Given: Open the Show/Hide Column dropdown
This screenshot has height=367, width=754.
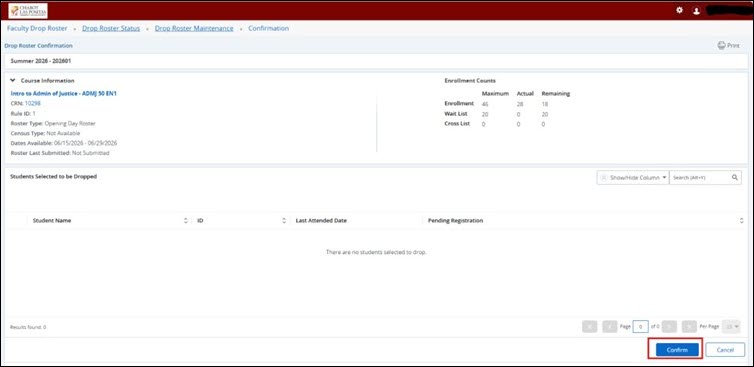Looking at the screenshot, I should (x=633, y=177).
